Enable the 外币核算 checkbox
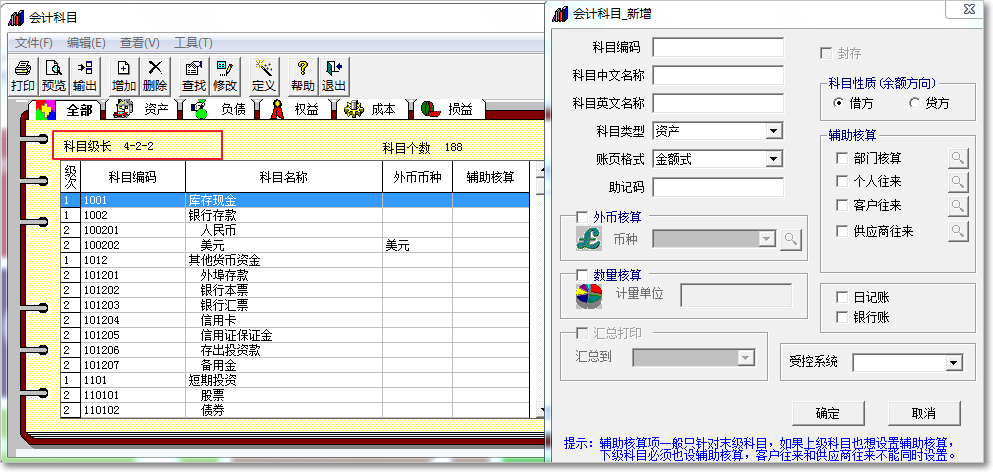Viewport: 993px width, 472px height. click(583, 217)
